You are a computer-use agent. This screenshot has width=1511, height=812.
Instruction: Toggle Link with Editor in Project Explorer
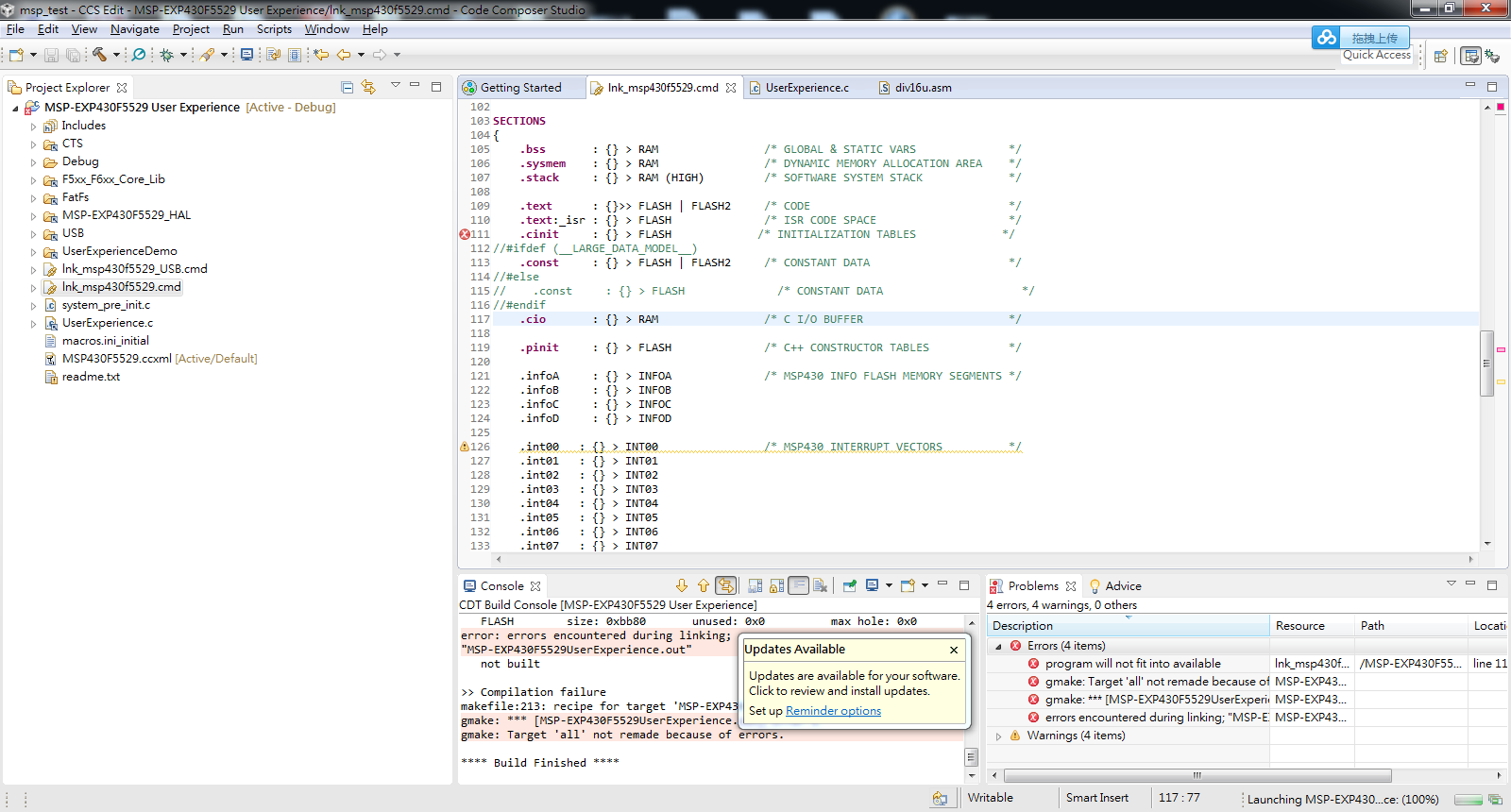tap(368, 87)
